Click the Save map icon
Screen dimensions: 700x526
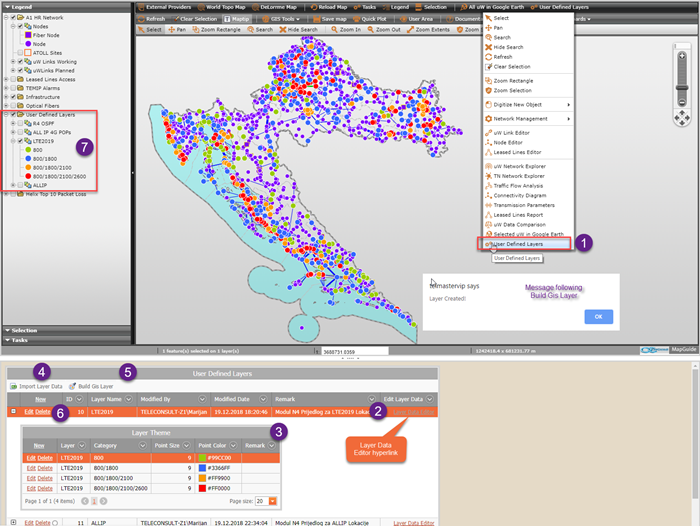(x=317, y=19)
